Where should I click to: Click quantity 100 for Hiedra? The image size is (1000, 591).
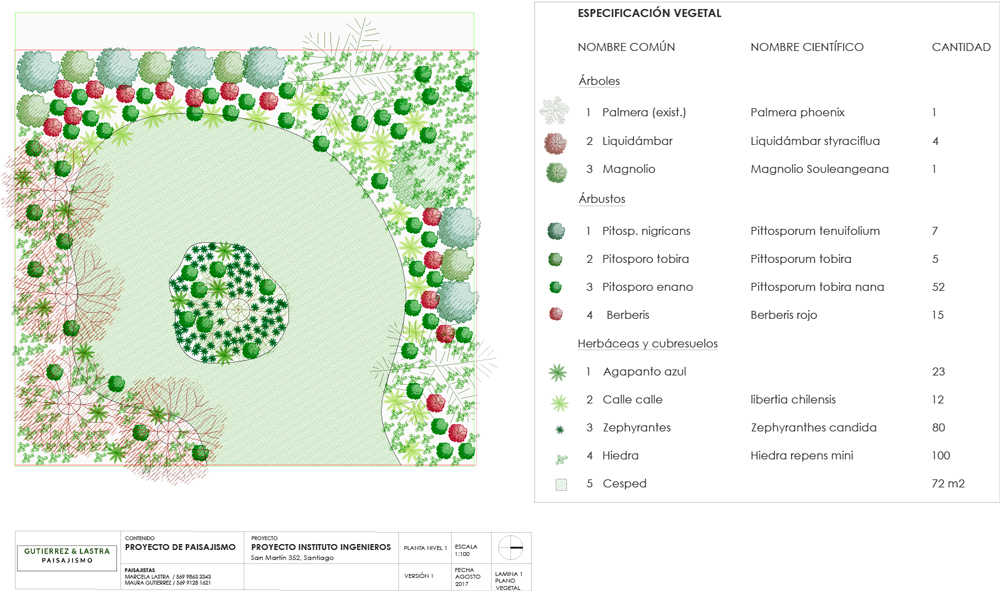pyautogui.click(x=941, y=456)
